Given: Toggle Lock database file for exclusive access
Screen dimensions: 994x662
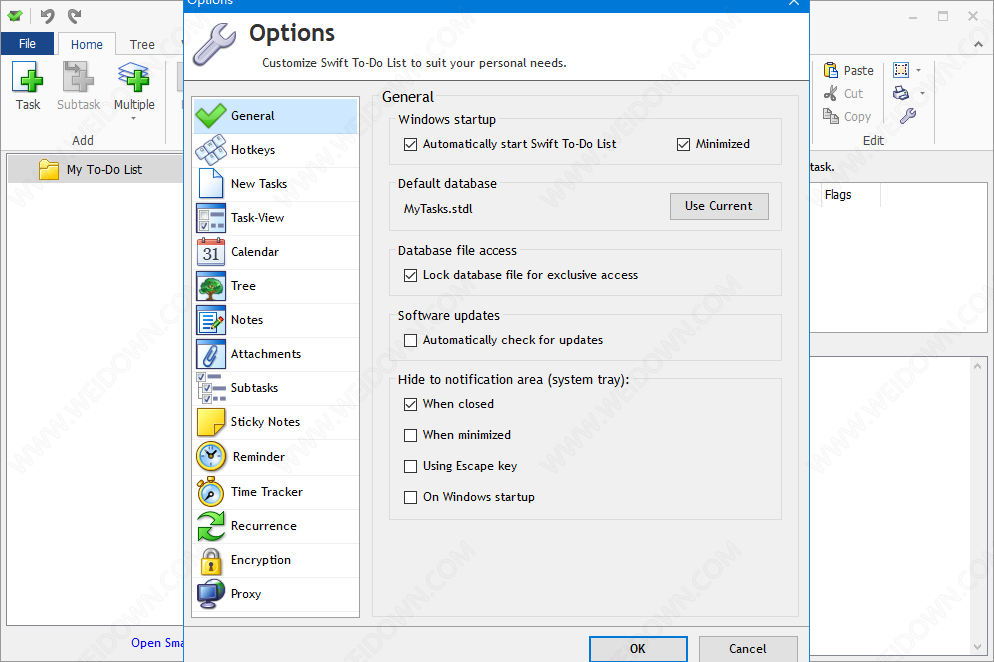Looking at the screenshot, I should tap(411, 275).
